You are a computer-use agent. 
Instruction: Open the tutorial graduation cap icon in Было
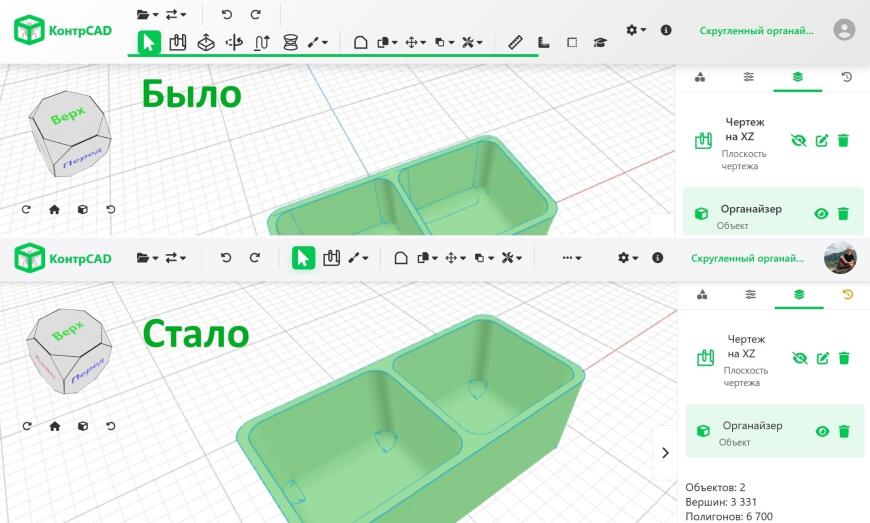click(600, 42)
